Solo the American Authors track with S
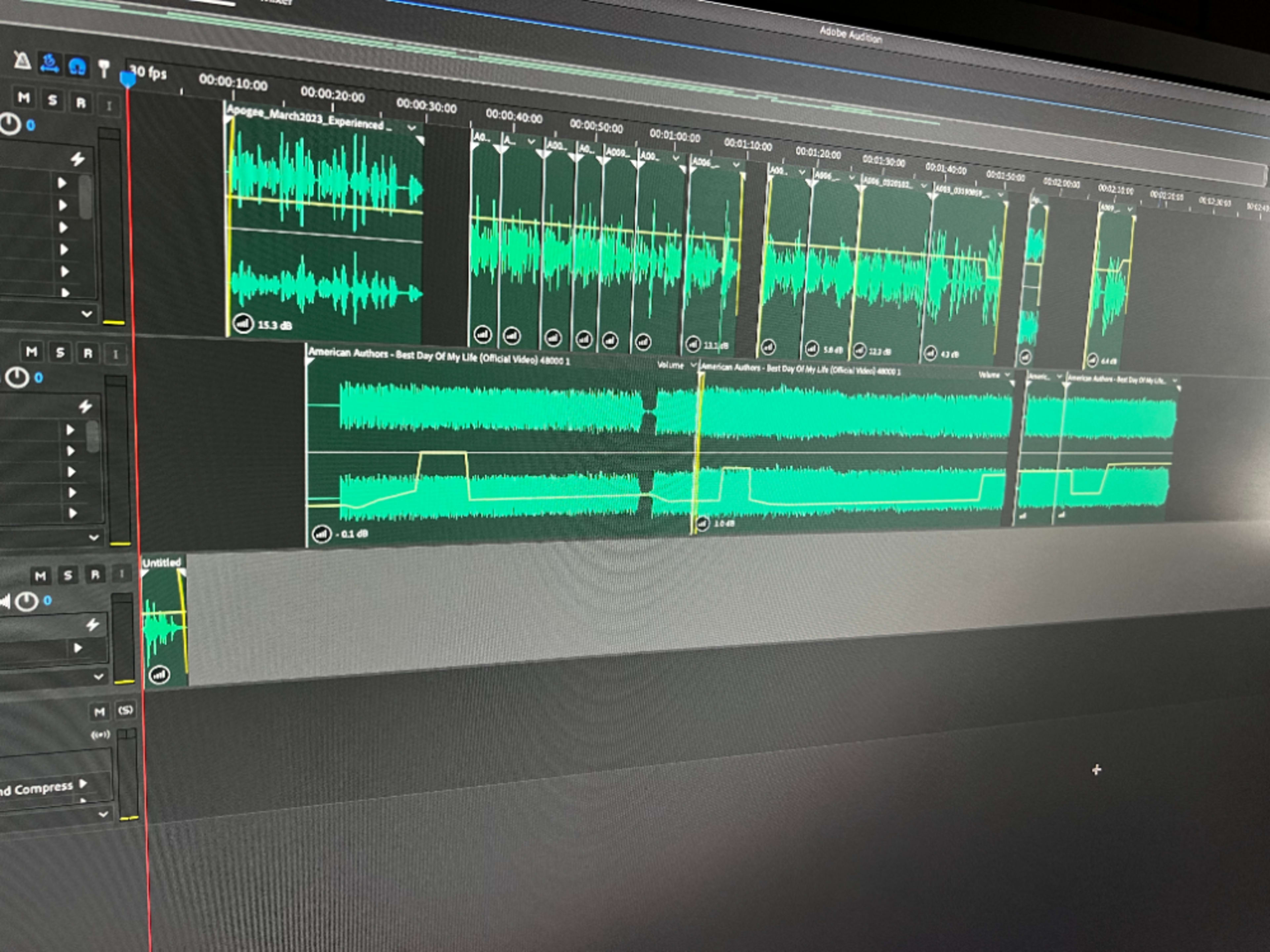Image resolution: width=1270 pixels, height=952 pixels. (x=60, y=352)
